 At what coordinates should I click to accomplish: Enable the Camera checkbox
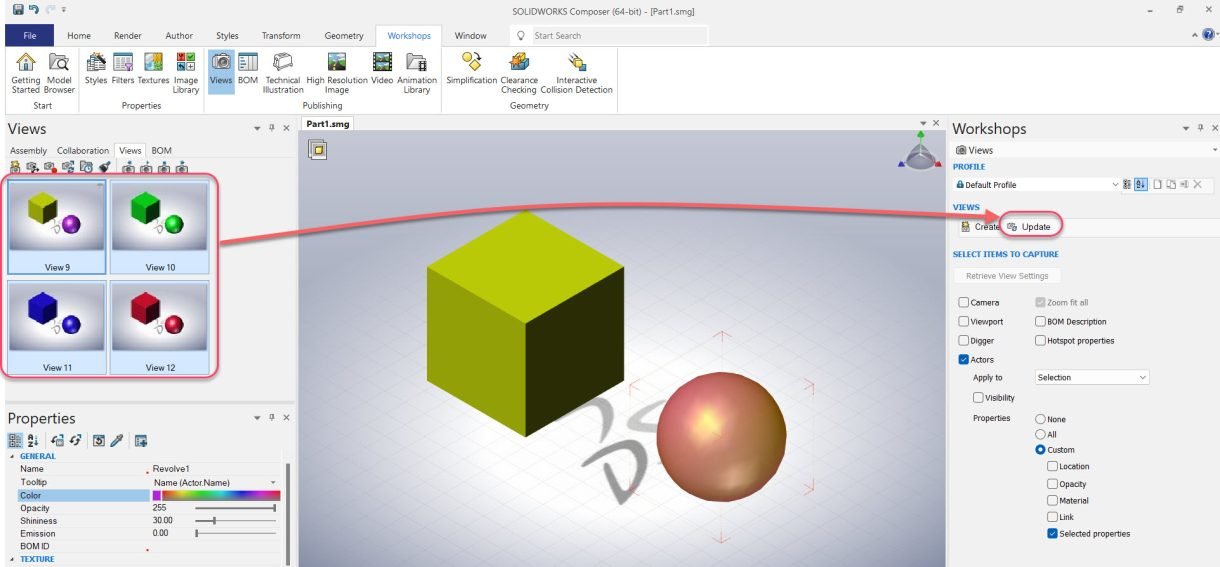click(x=964, y=302)
